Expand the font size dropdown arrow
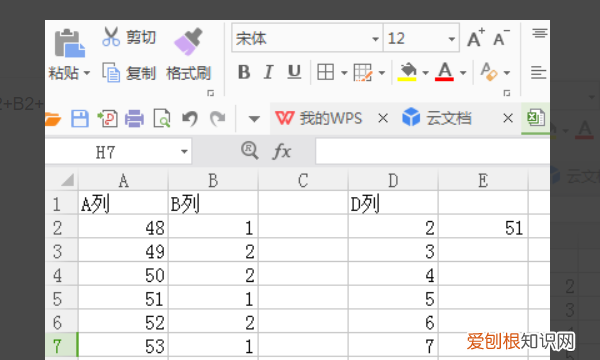Viewport: 600px width, 360px height. pos(452,39)
